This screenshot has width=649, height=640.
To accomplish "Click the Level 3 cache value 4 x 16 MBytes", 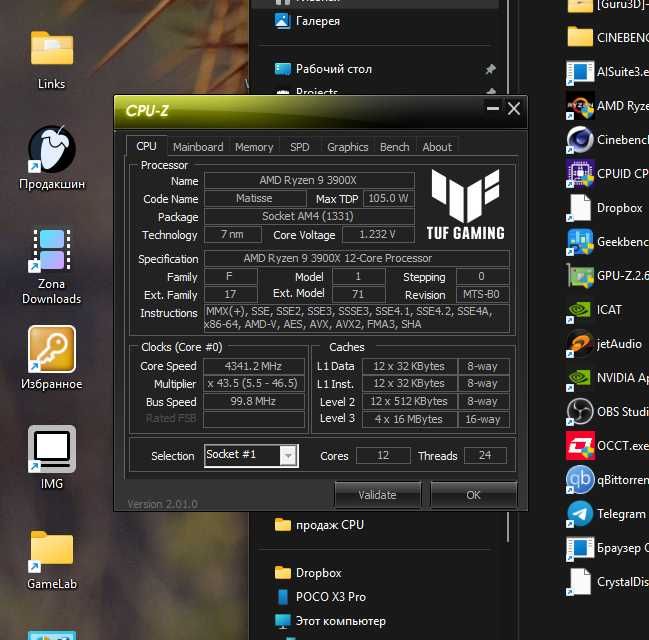I will coord(410,419).
